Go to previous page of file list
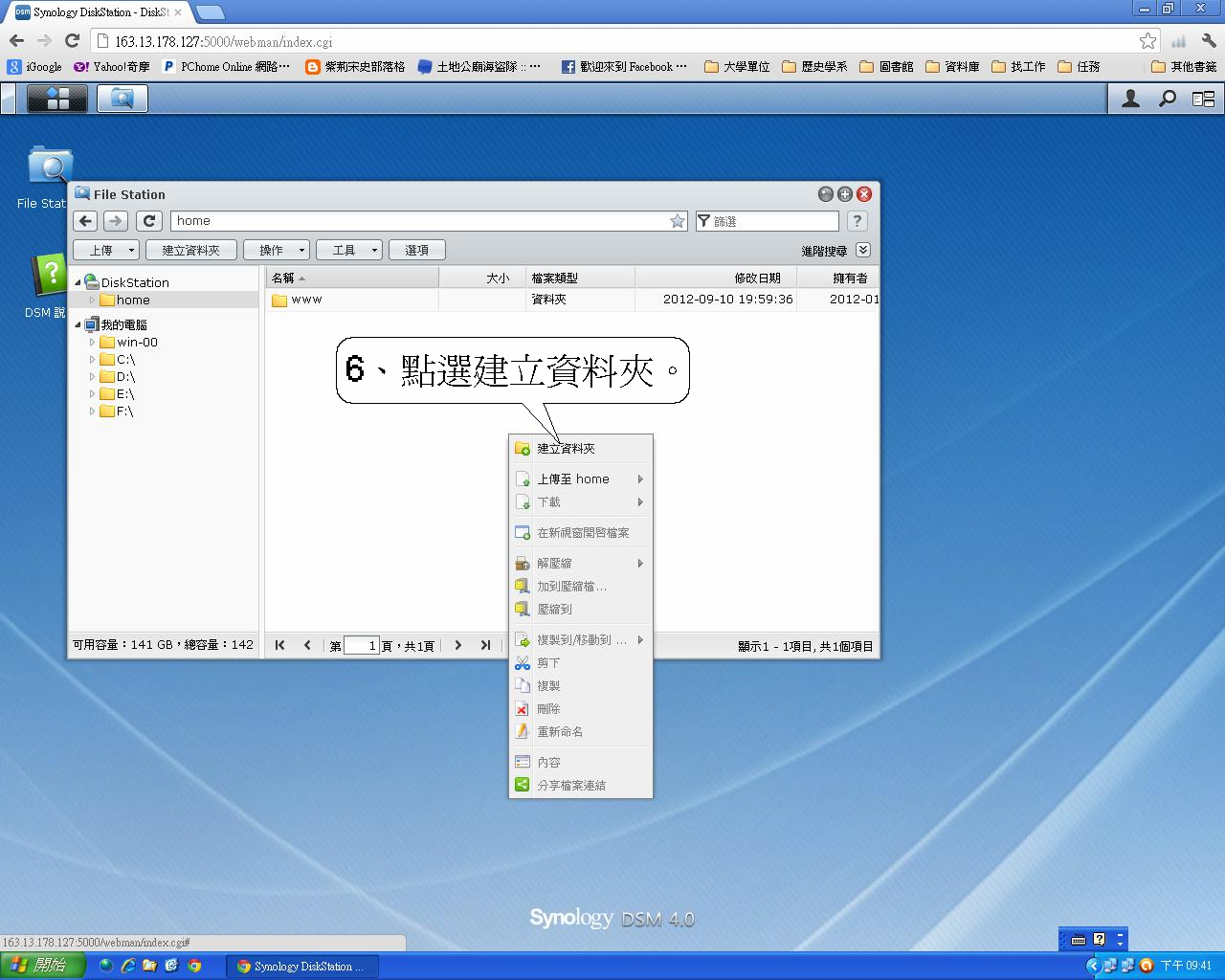The height and width of the screenshot is (980, 1225). (307, 645)
